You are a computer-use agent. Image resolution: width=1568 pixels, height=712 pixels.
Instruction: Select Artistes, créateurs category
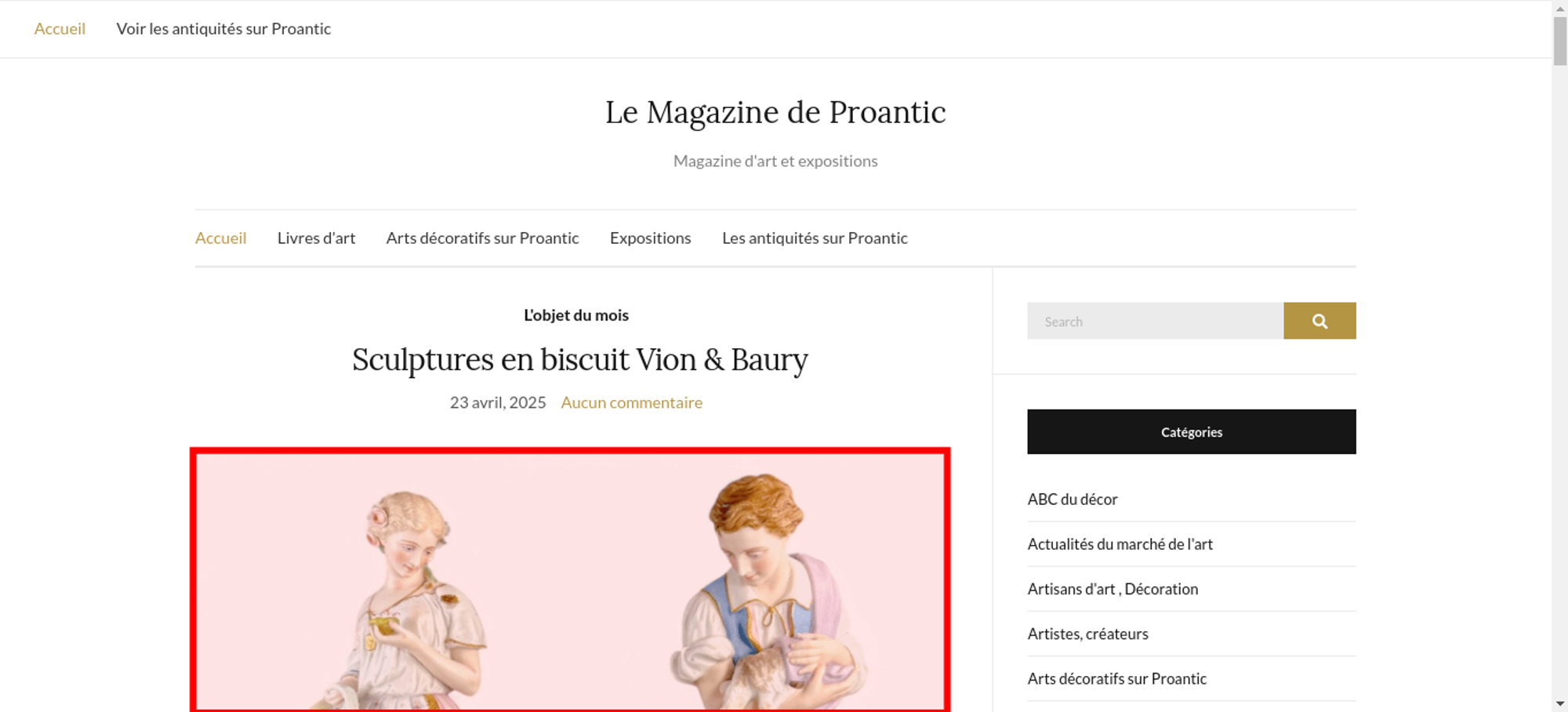click(1087, 634)
